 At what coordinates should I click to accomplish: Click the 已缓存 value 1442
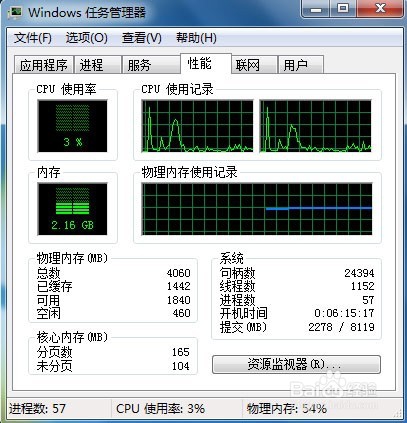point(179,286)
